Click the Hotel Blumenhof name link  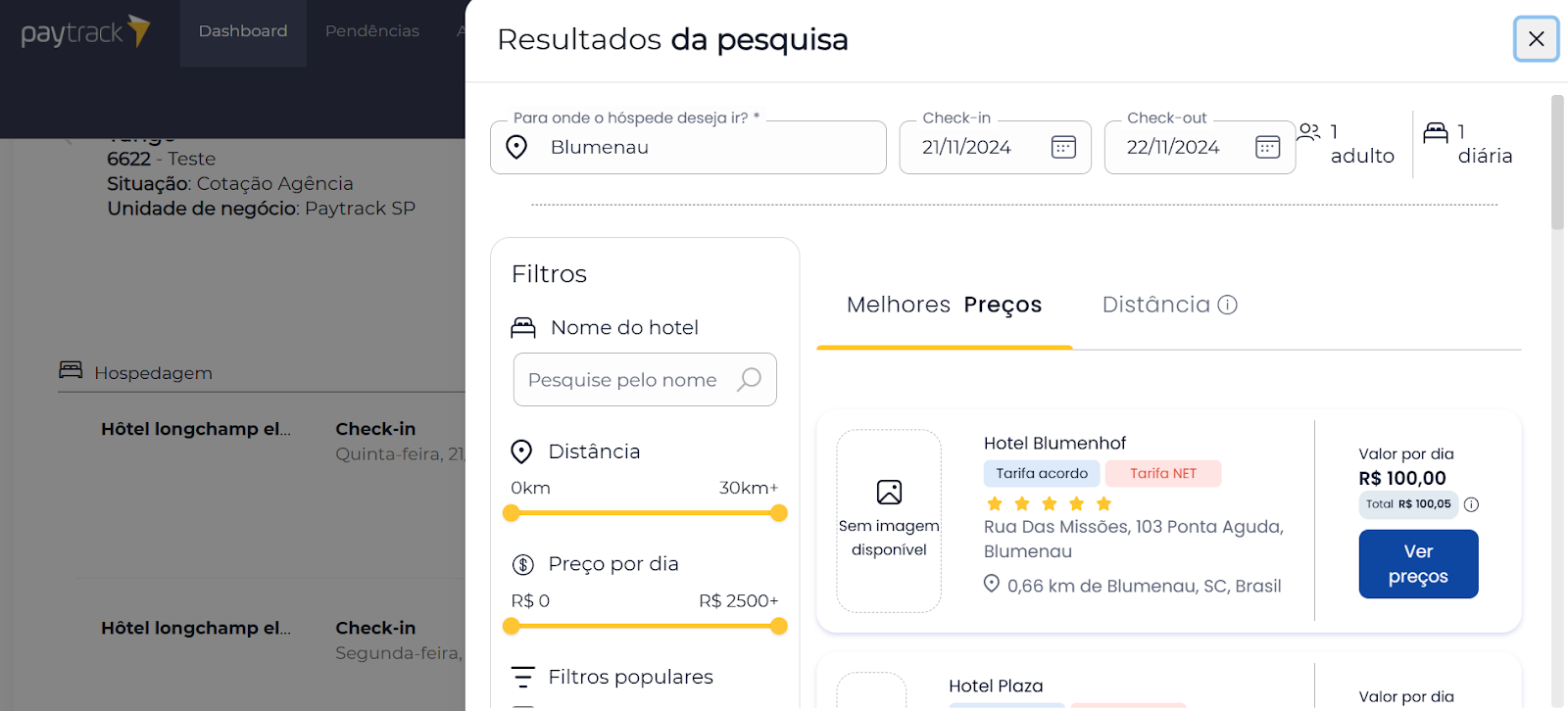[x=1054, y=444]
